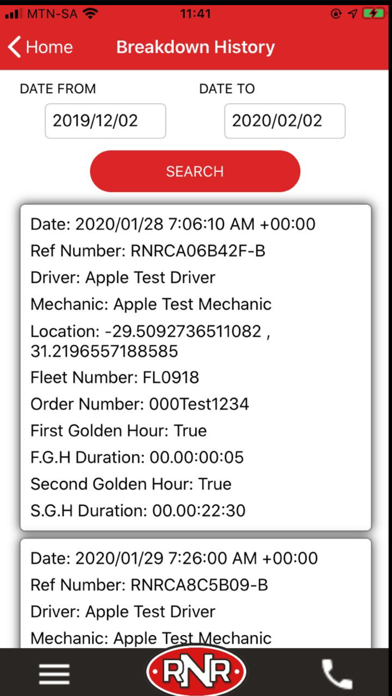Tap the location coordinates -29.5092736511082 line
Viewport: 392px width, 696px height.
(x=151, y=341)
